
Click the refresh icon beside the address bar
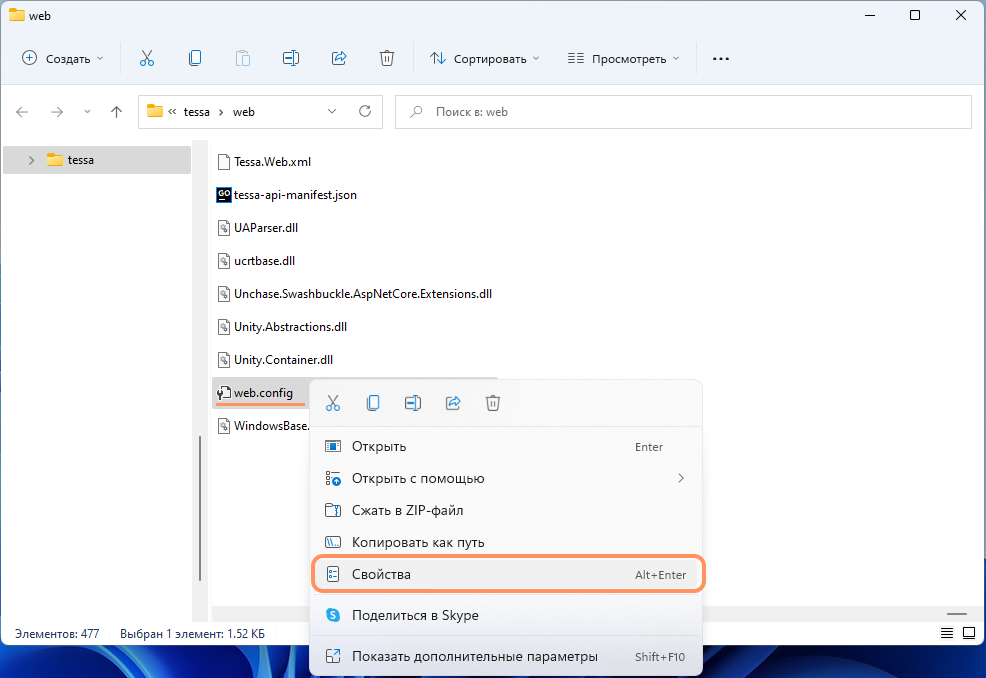[x=365, y=112]
